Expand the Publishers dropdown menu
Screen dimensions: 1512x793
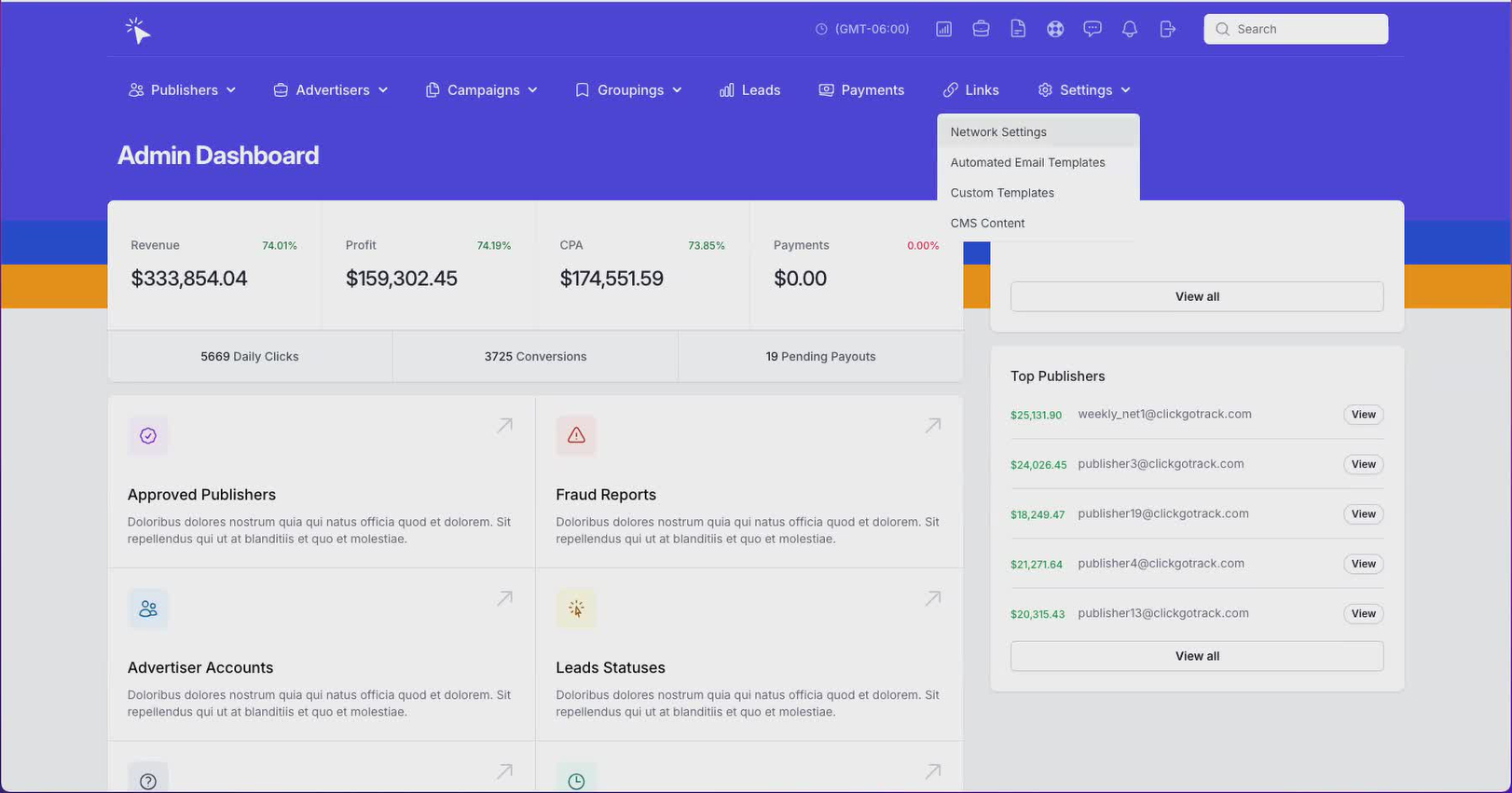click(x=182, y=90)
